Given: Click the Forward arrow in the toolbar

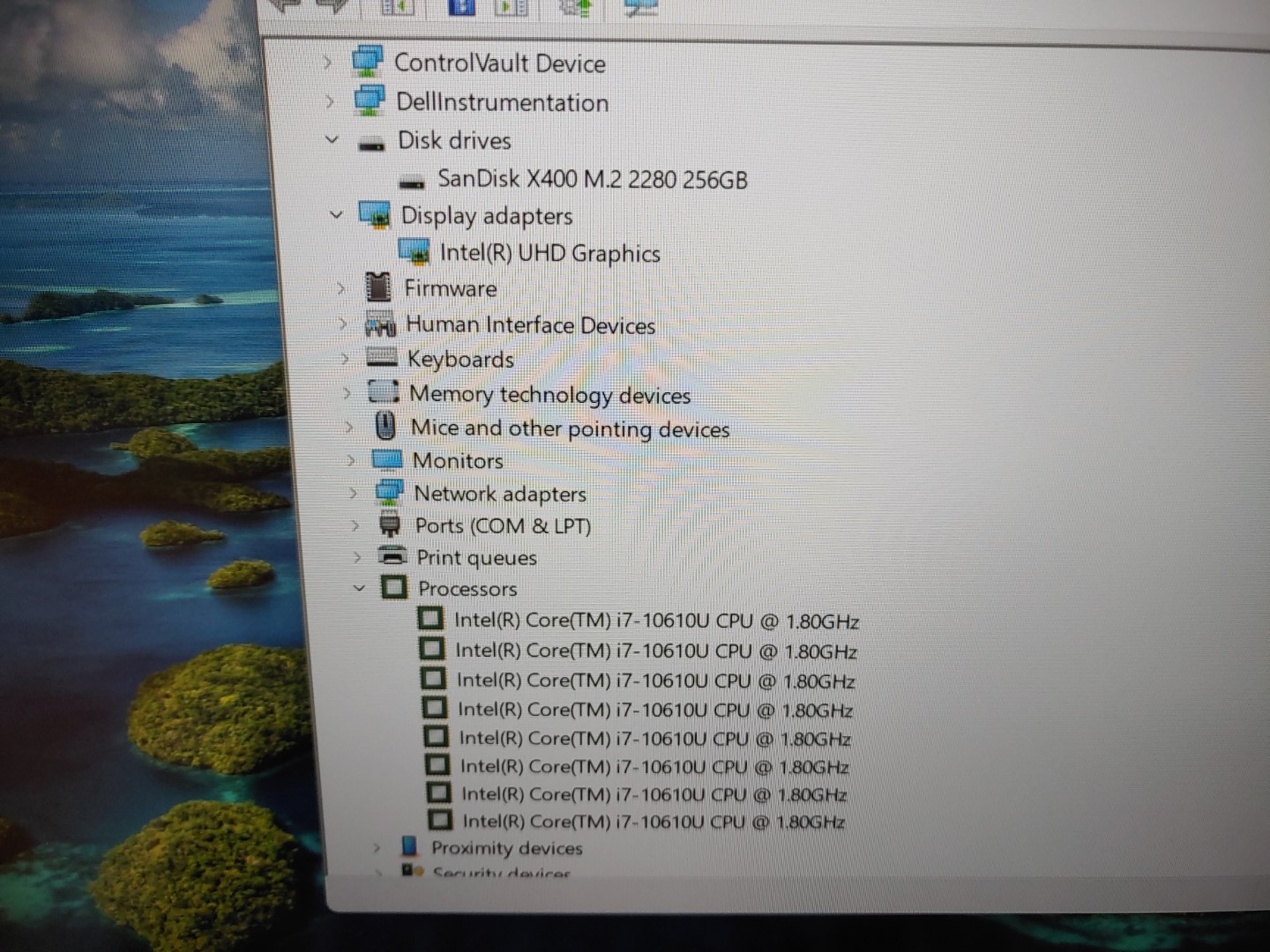Looking at the screenshot, I should pyautogui.click(x=332, y=5).
